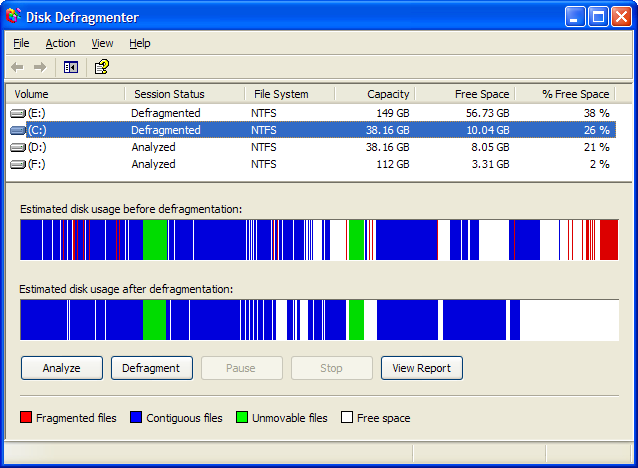Open the View menu
The image size is (638, 468).
pyautogui.click(x=102, y=43)
